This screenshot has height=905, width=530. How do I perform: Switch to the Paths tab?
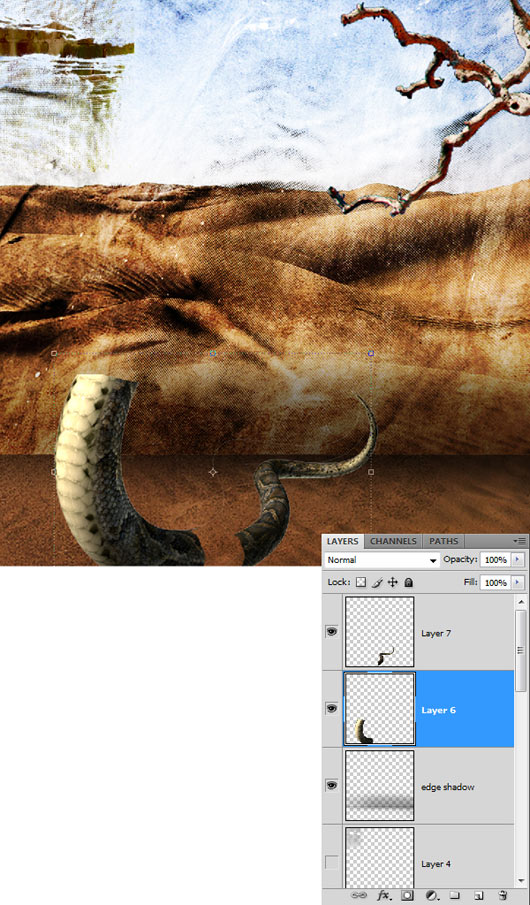tap(443, 541)
